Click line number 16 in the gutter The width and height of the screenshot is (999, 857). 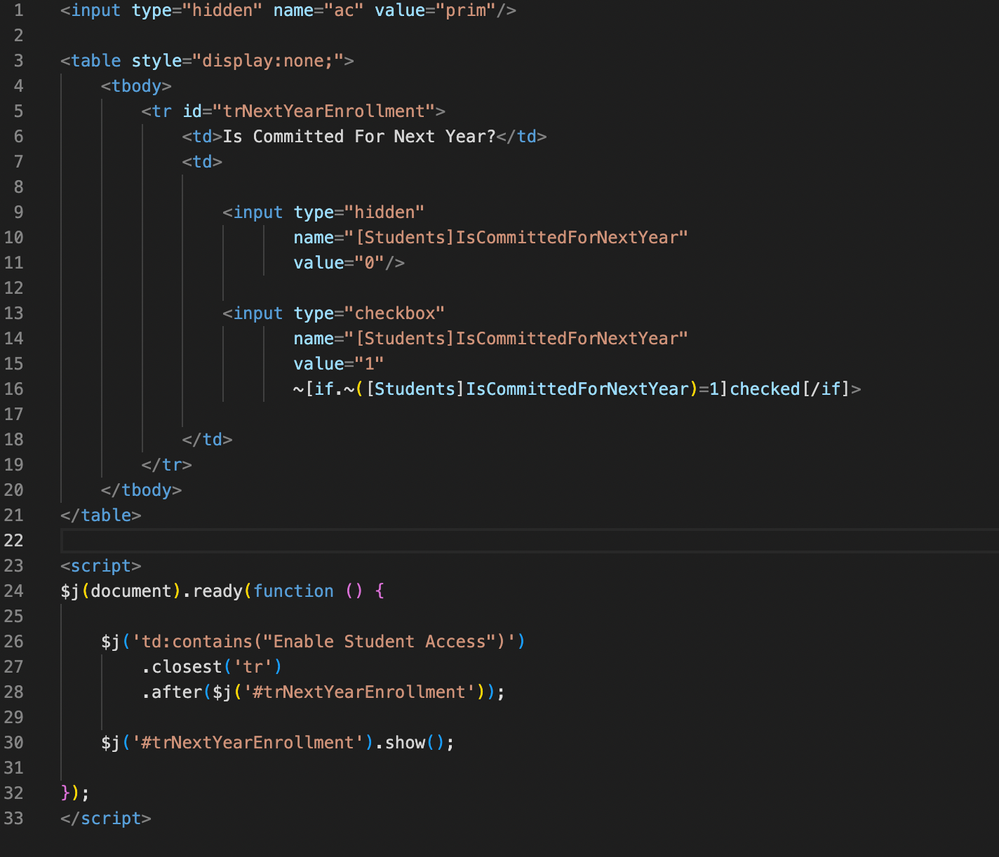pos(13,389)
